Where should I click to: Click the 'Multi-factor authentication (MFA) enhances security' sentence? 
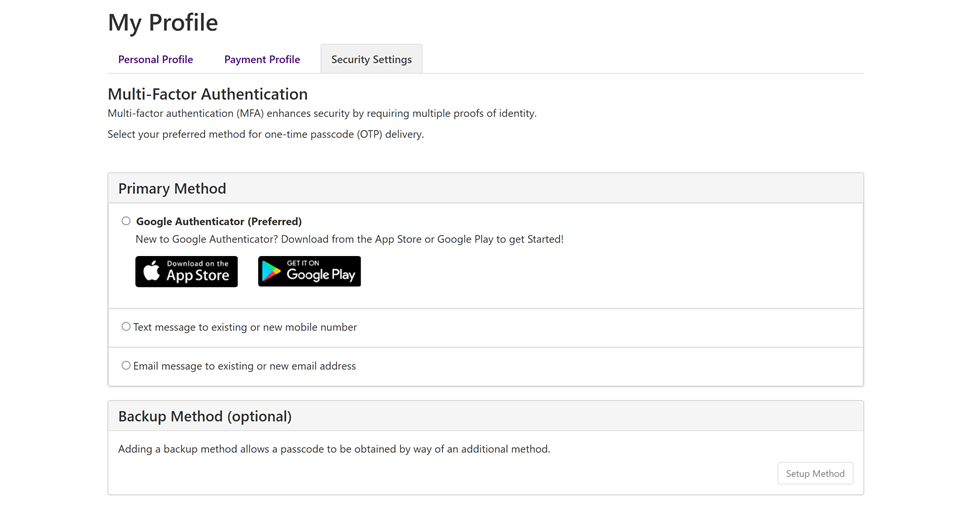click(x=322, y=113)
